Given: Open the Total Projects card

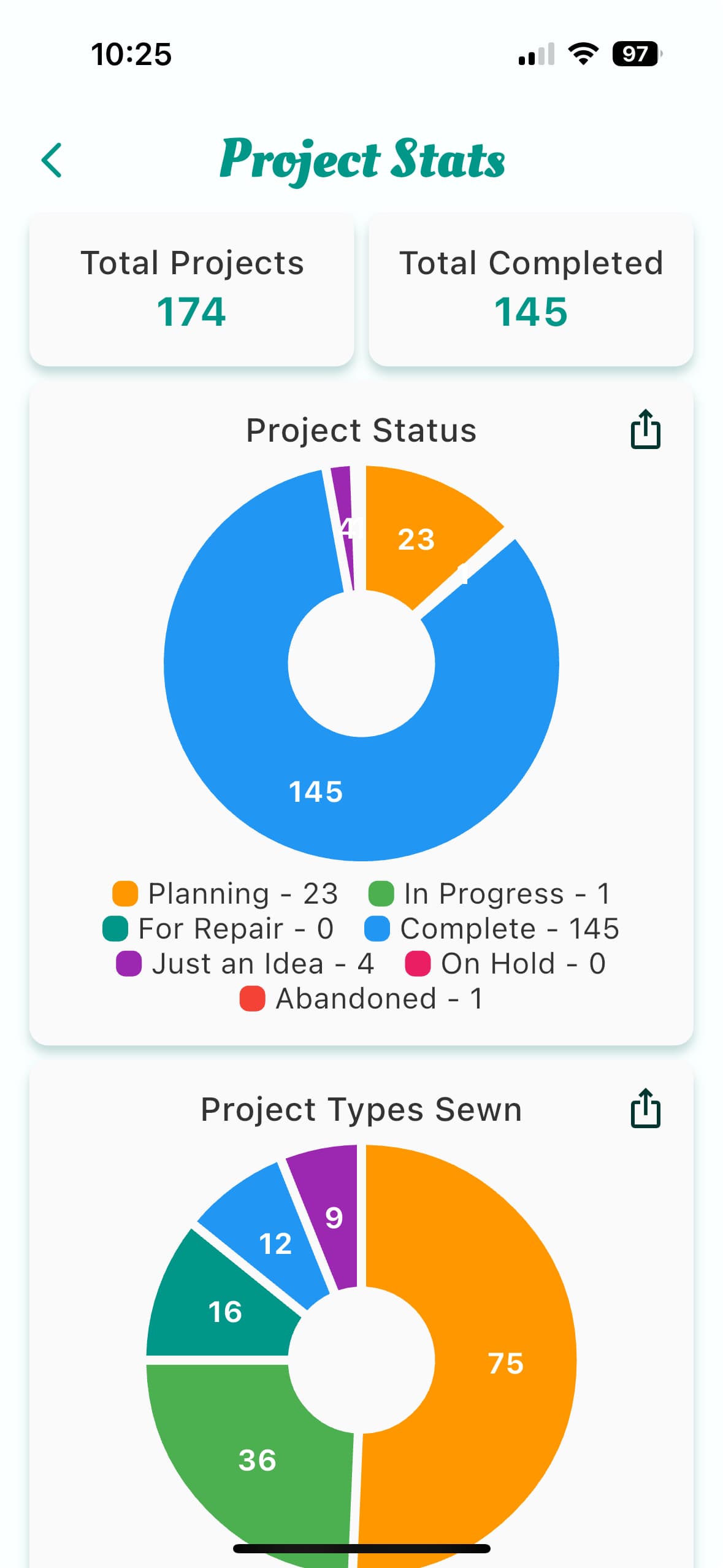Looking at the screenshot, I should [192, 290].
